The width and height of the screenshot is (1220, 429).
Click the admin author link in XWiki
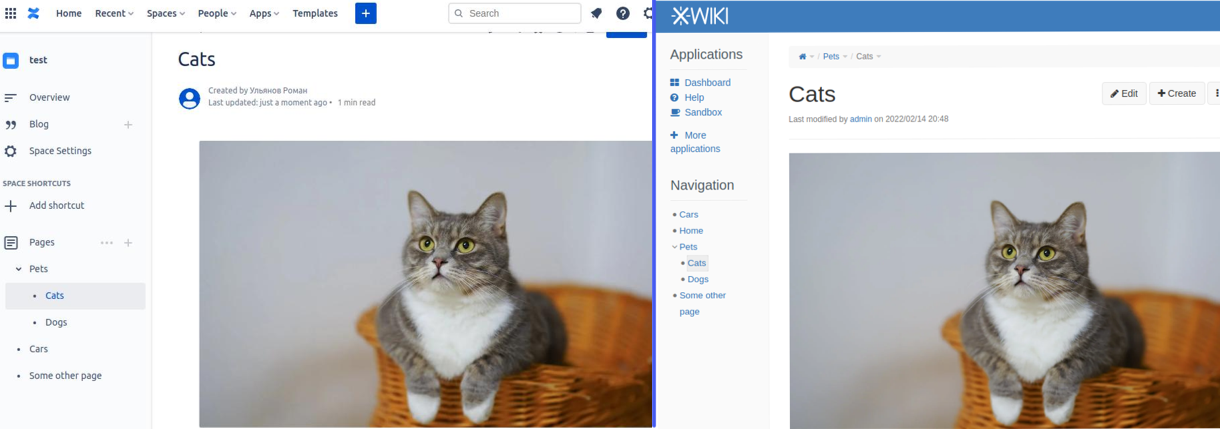pyautogui.click(x=861, y=119)
